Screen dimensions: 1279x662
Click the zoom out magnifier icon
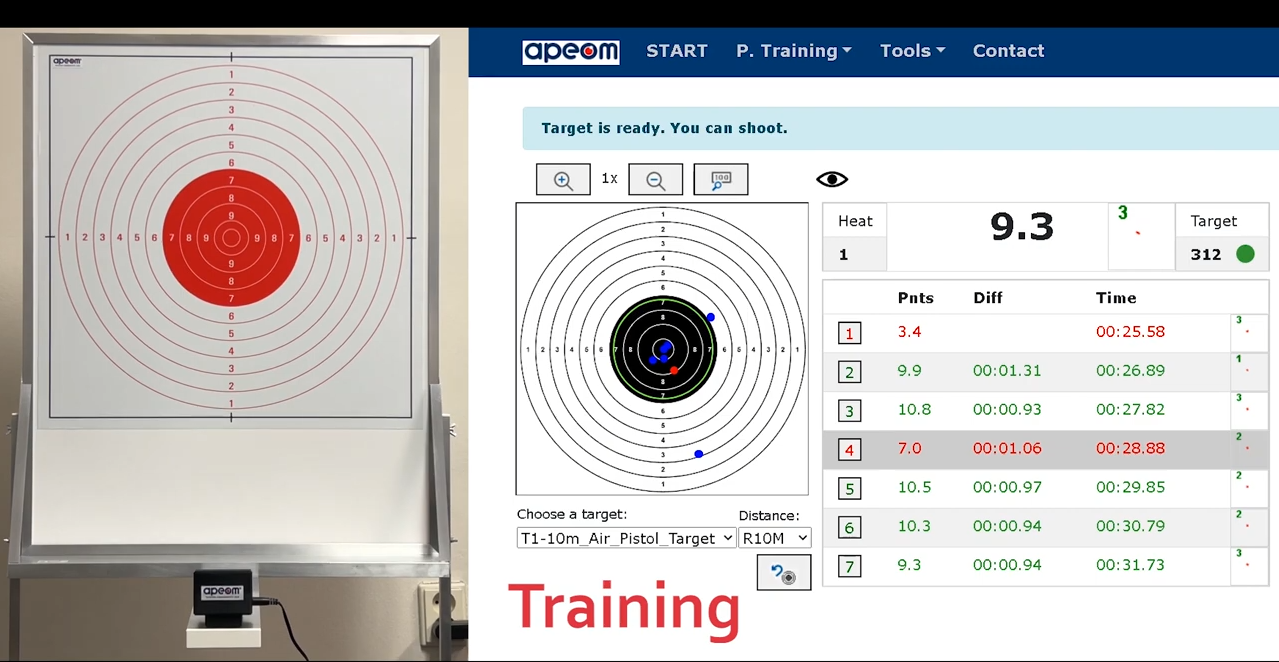(656, 180)
